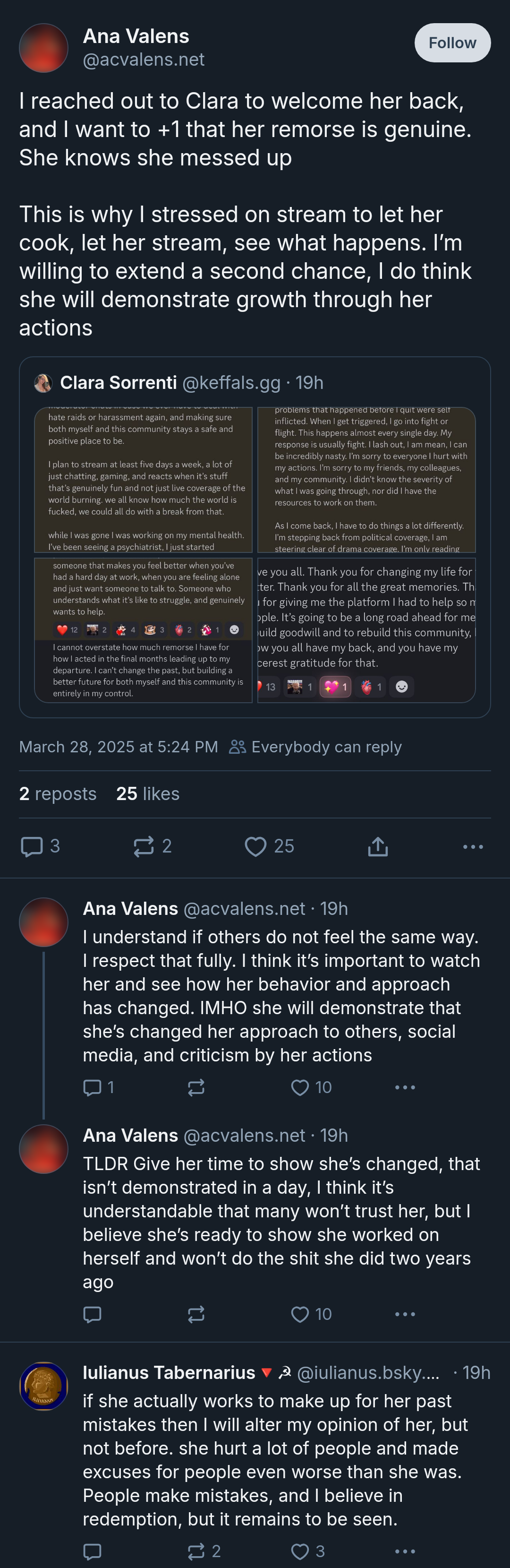Image resolution: width=510 pixels, height=1568 pixels.
Task: Open Clara Sorrenti's quoted post
Action: pyautogui.click(x=255, y=383)
